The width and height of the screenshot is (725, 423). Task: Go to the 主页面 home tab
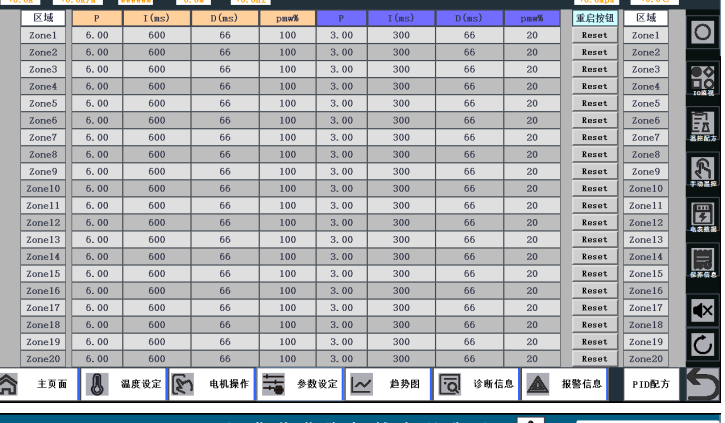tap(38, 384)
